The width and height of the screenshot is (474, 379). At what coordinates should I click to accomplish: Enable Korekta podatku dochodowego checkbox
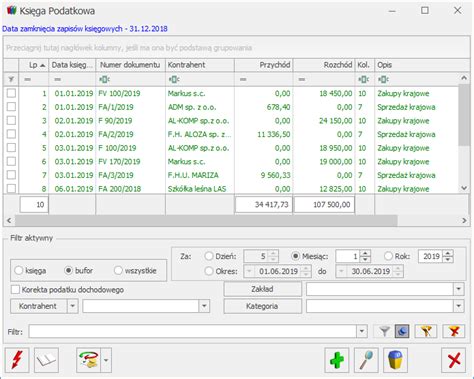tap(15, 289)
